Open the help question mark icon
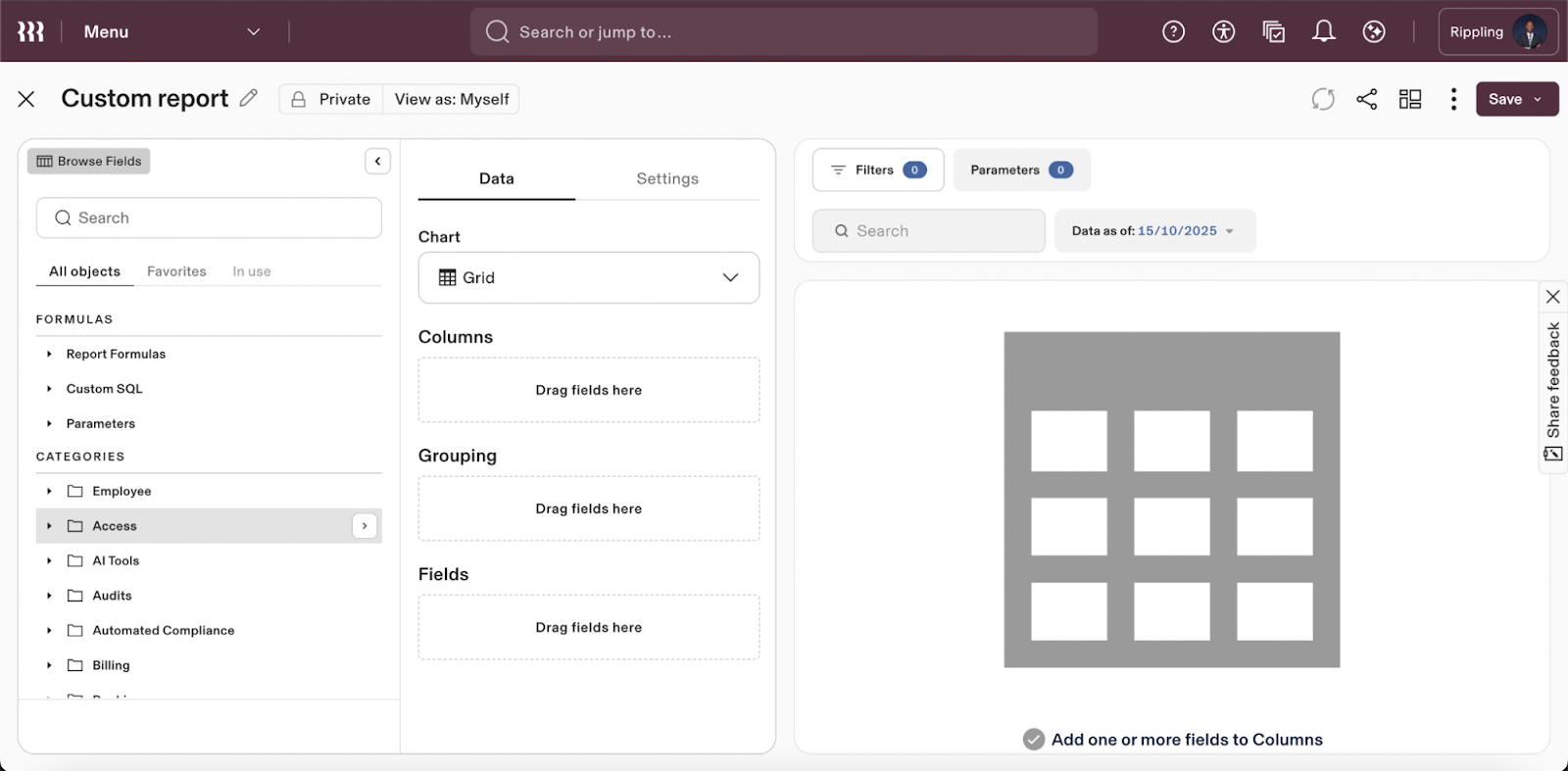The image size is (1568, 771). pos(1173,32)
